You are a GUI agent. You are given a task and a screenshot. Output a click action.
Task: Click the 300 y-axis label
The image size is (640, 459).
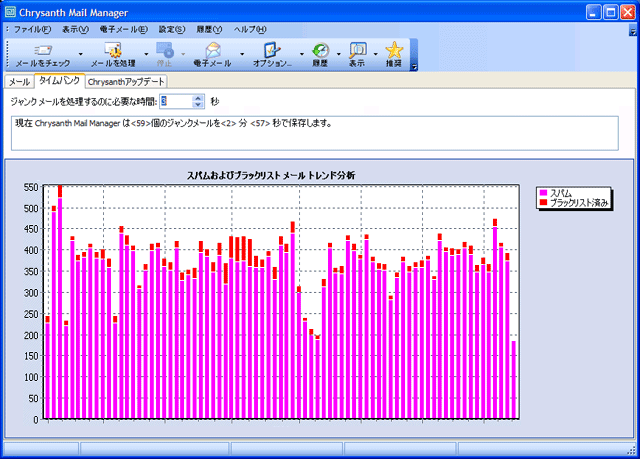(31, 293)
